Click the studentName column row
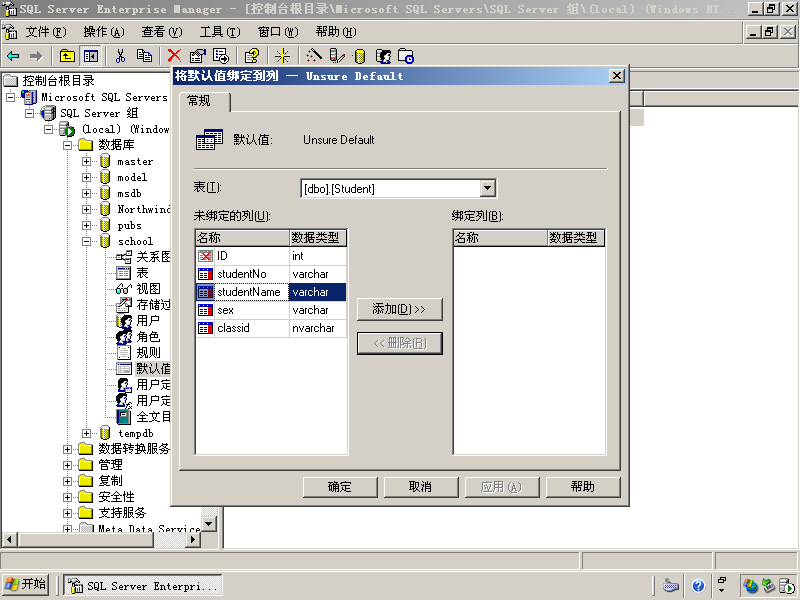This screenshot has width=800, height=600. [x=271, y=292]
